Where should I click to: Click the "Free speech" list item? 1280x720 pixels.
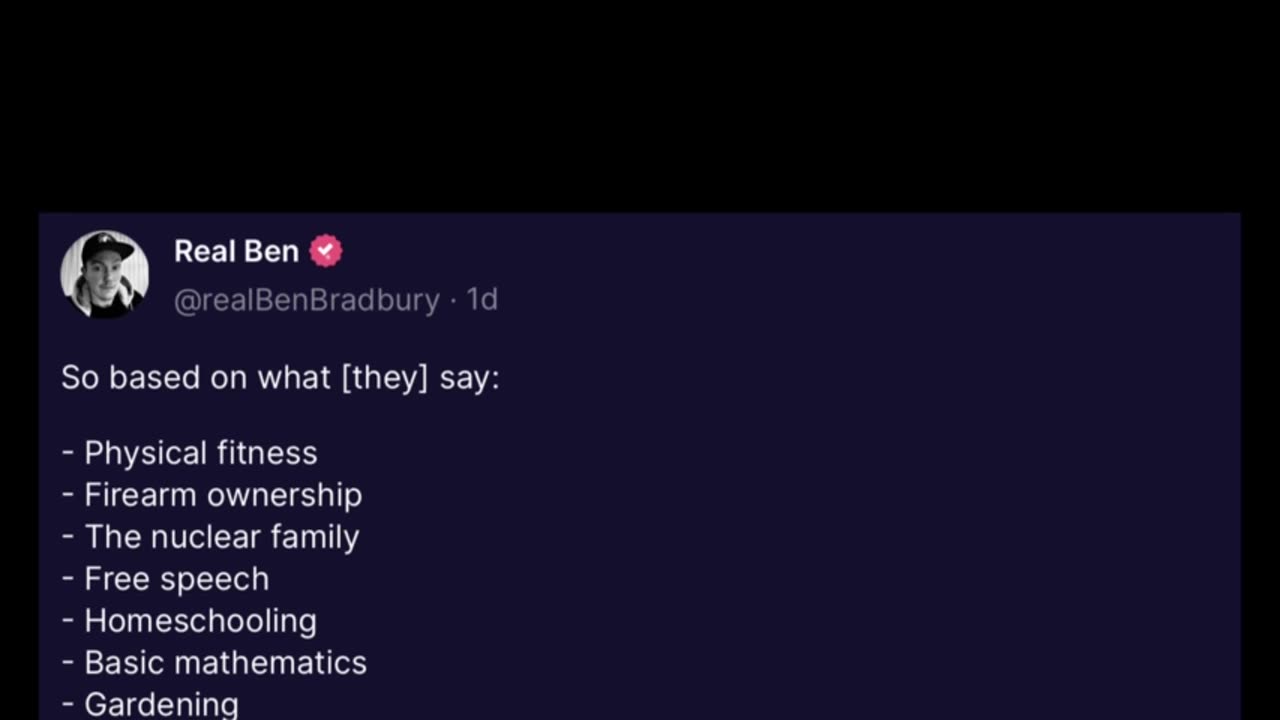point(165,579)
